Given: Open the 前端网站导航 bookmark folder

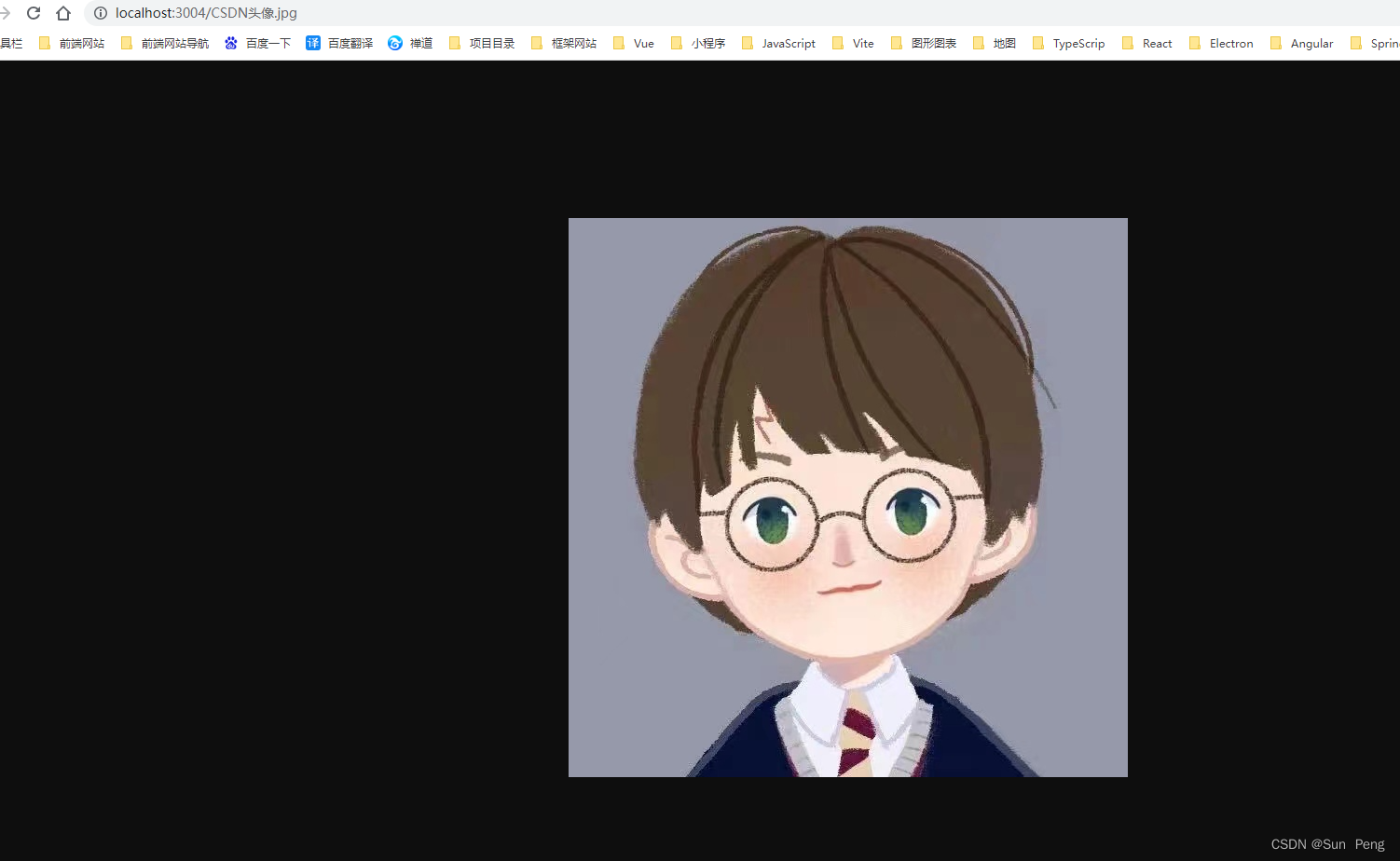Looking at the screenshot, I should pyautogui.click(x=165, y=43).
